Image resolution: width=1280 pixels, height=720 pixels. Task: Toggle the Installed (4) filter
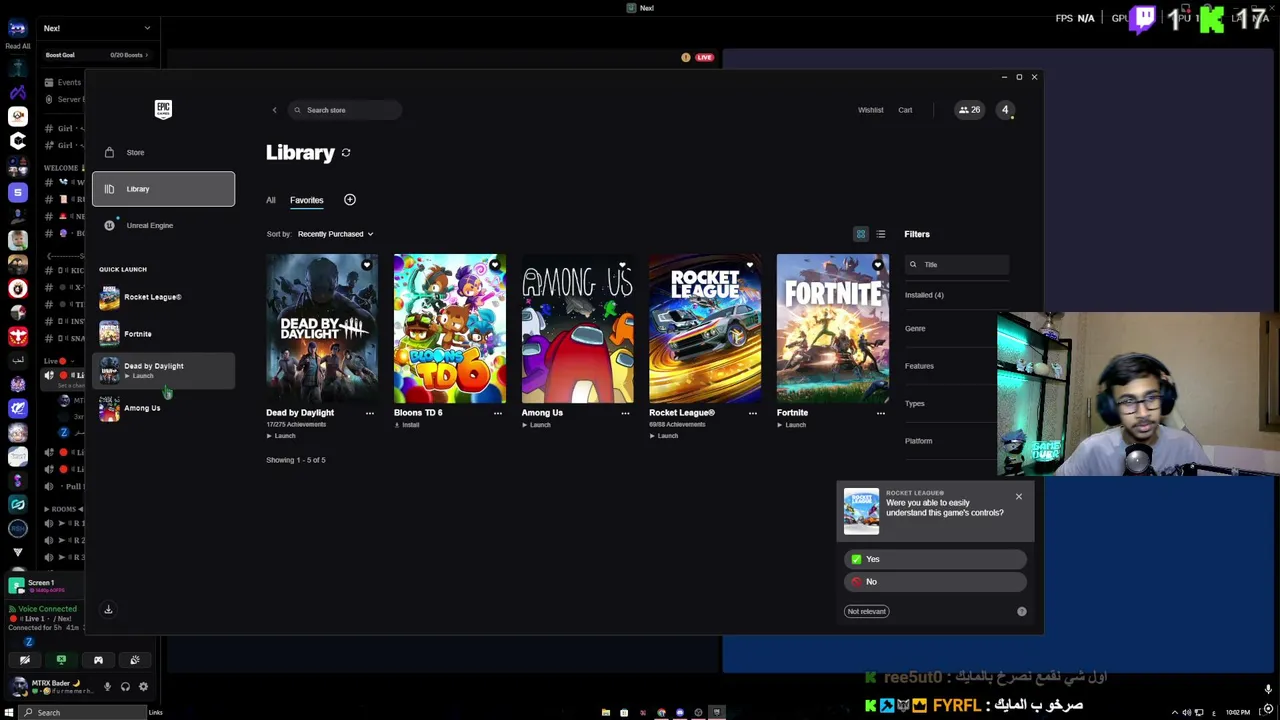coord(924,295)
